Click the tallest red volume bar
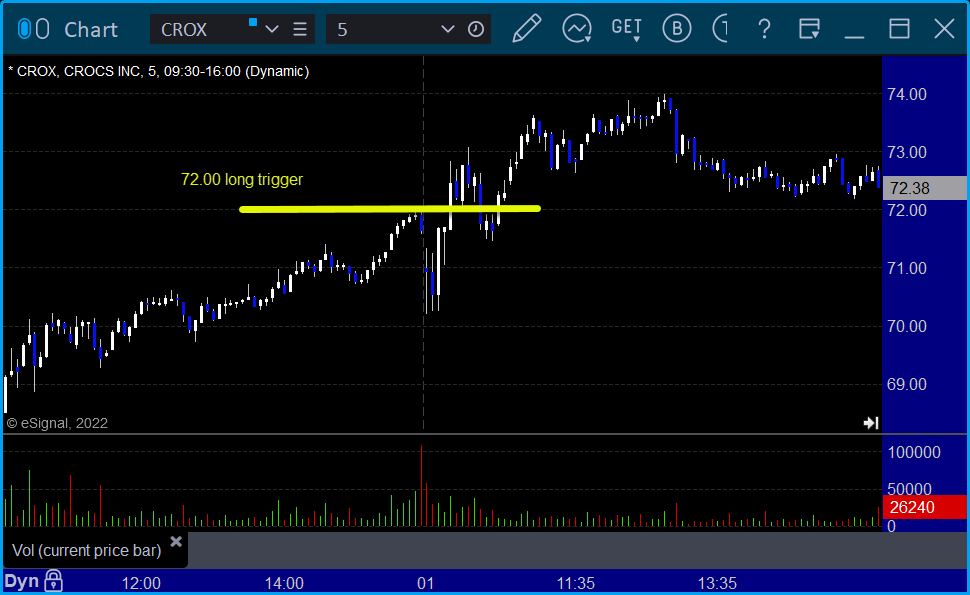Viewport: 970px width, 595px height. coord(421,486)
